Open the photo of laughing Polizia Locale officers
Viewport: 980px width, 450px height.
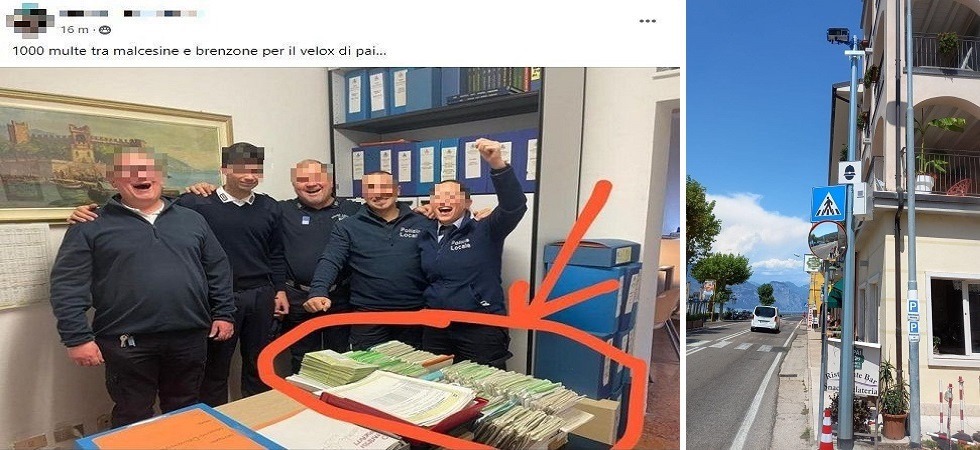(339, 258)
